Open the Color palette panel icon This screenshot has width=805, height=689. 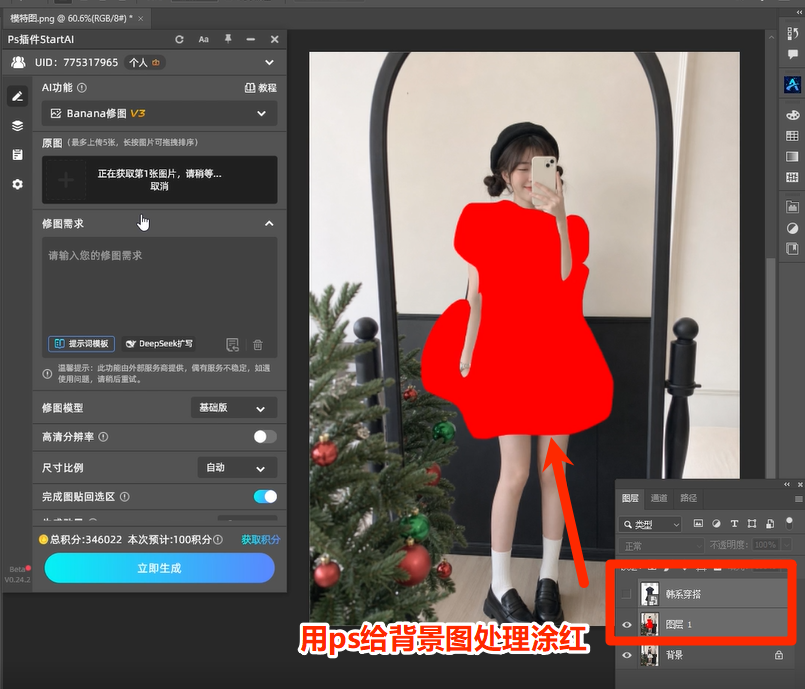(792, 115)
